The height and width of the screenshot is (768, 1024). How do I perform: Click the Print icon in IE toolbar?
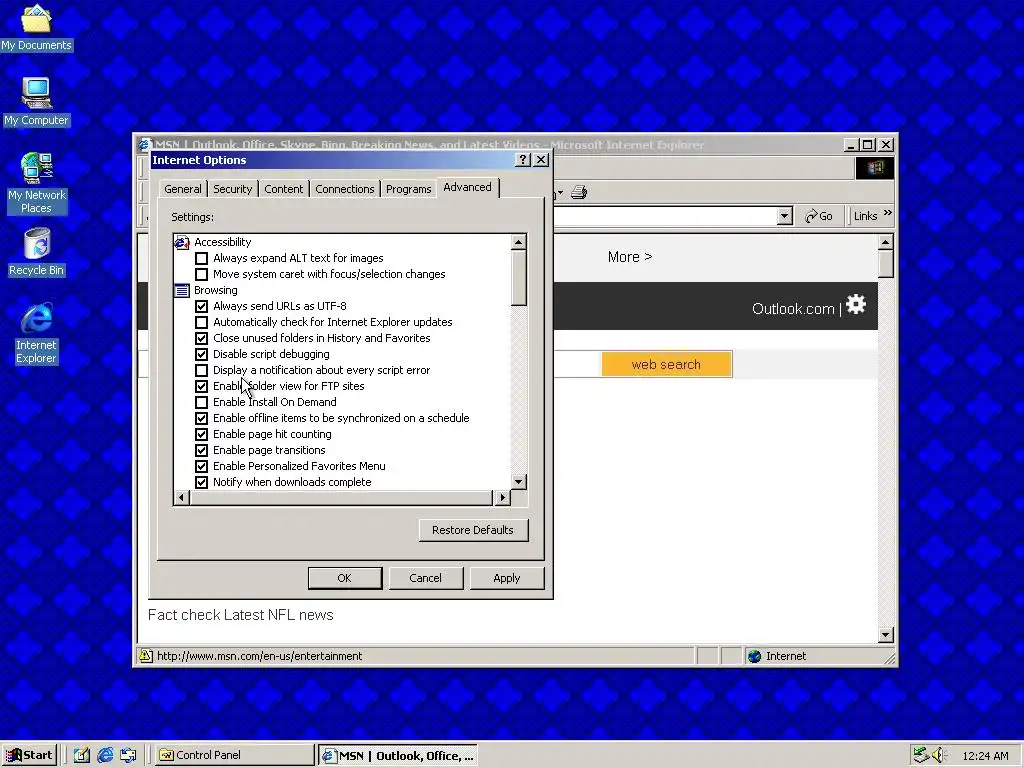pyautogui.click(x=579, y=192)
